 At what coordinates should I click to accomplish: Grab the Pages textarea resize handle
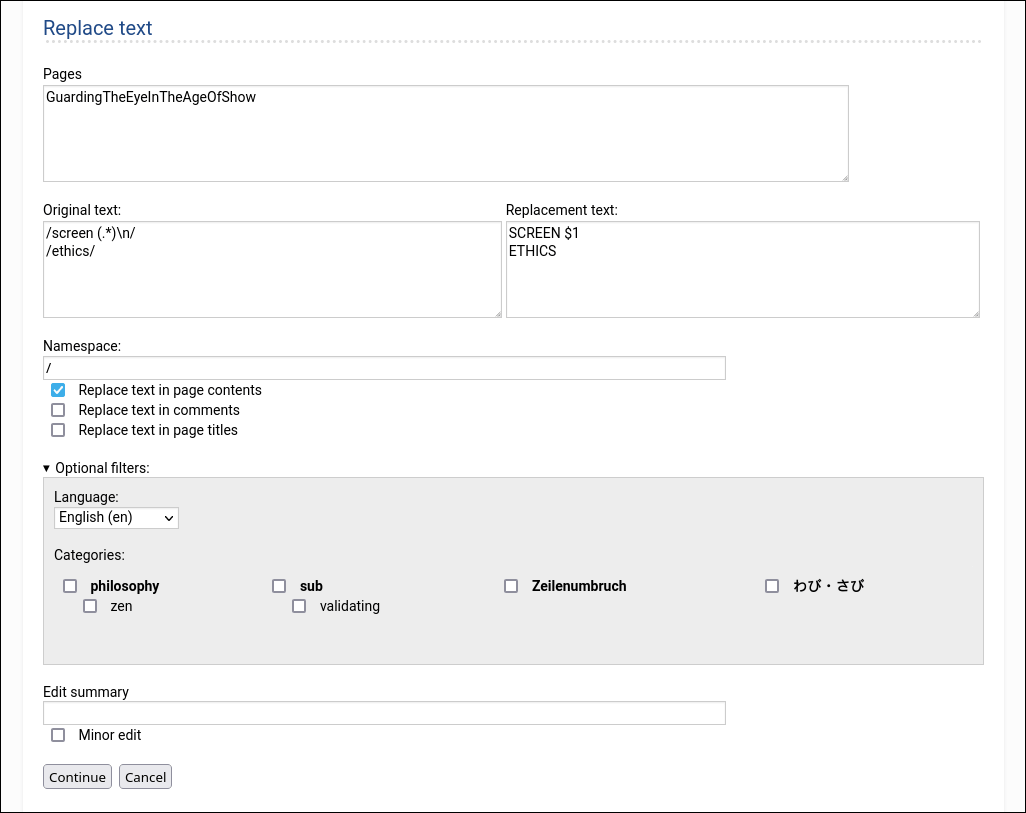coord(844,177)
